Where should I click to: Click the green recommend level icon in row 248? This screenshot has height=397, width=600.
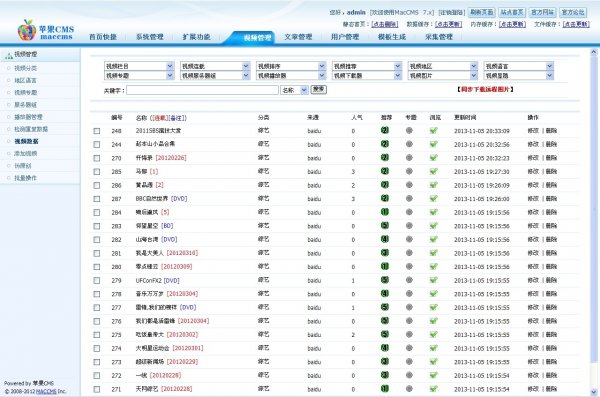385,131
